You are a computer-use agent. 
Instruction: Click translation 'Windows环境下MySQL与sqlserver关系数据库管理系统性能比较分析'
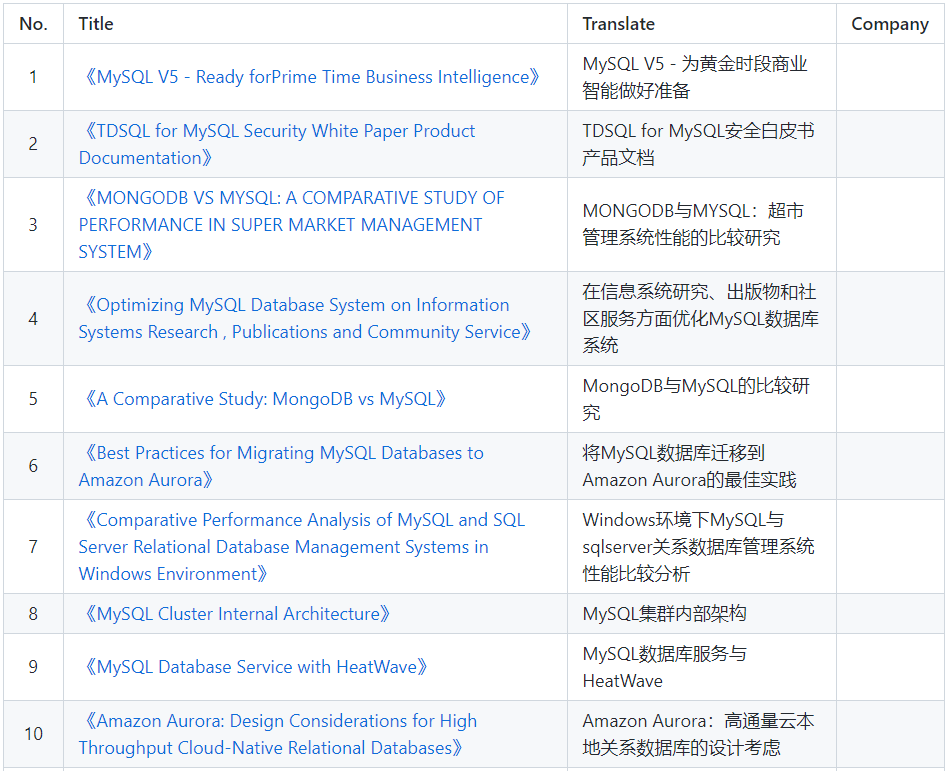click(x=698, y=547)
